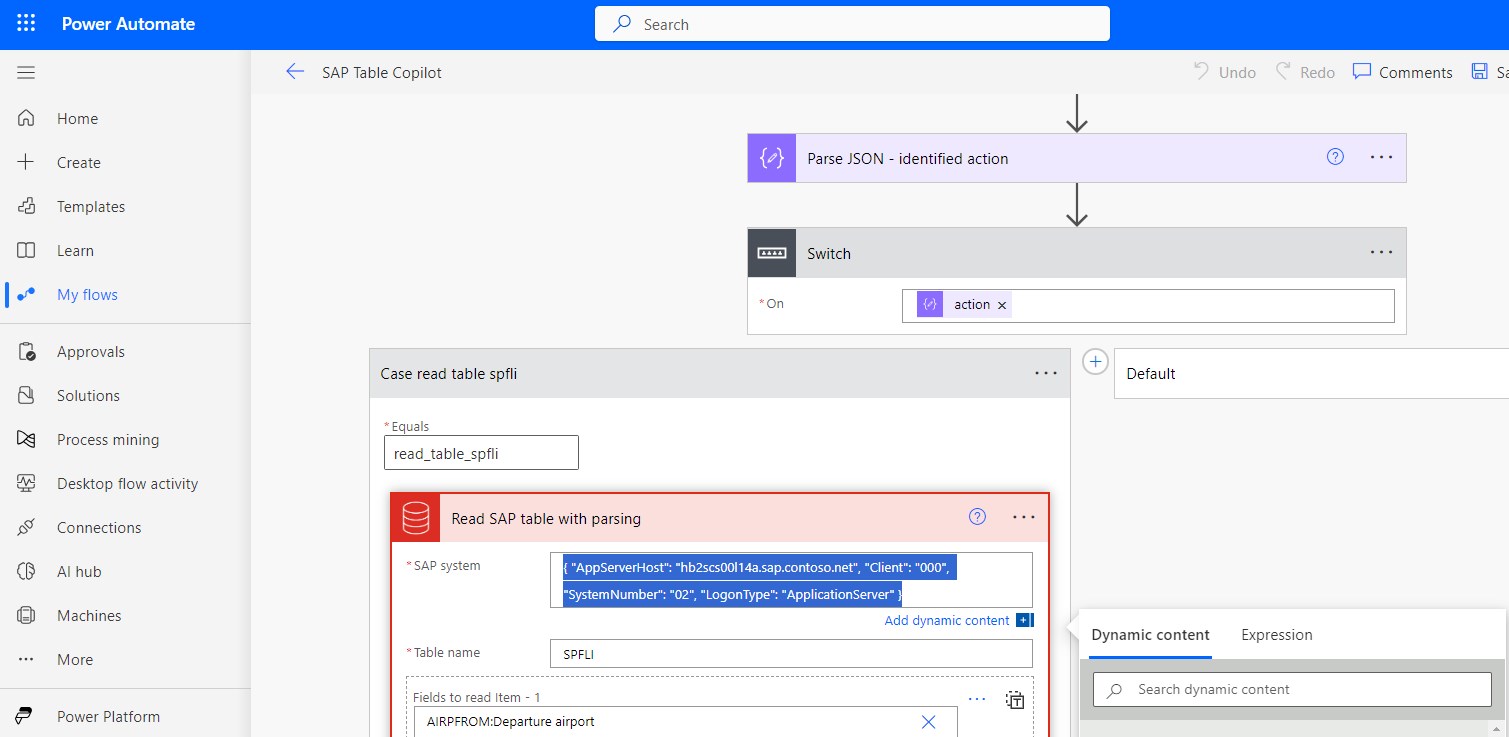Click the Learn book icon
Screen dimensions: 1509x737
click(26, 250)
